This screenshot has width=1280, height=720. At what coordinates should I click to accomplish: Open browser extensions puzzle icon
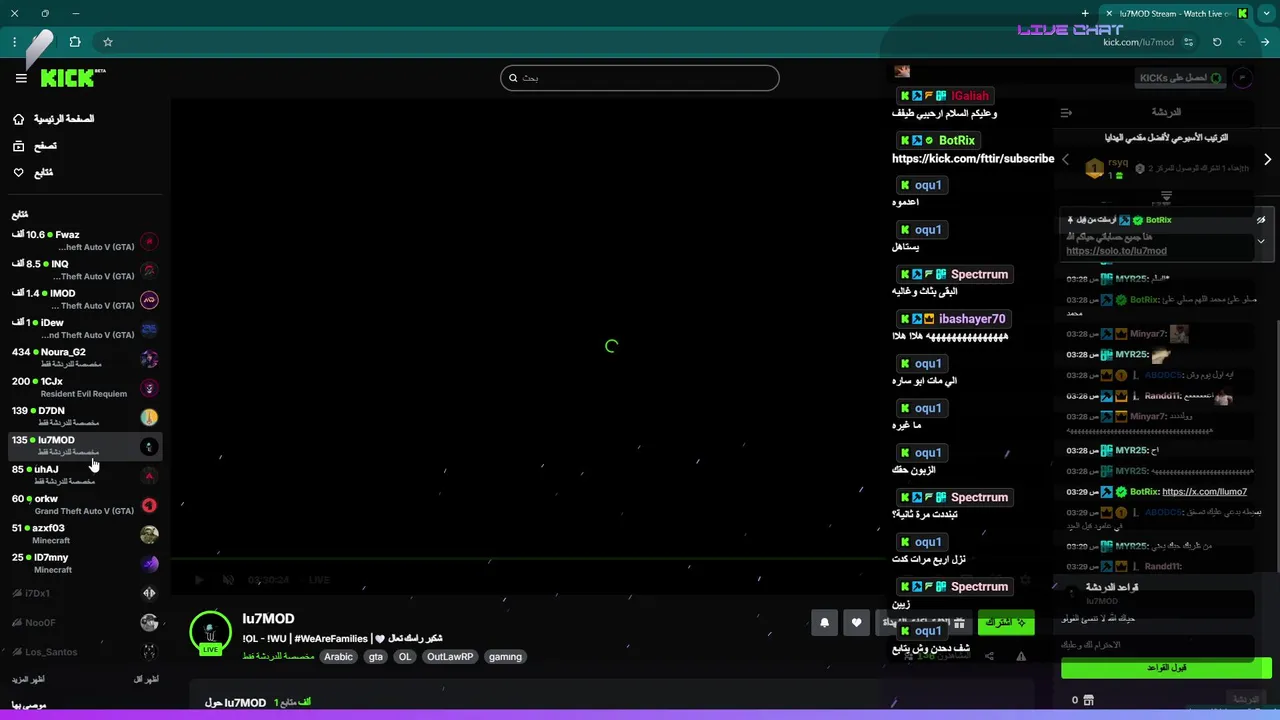click(75, 42)
